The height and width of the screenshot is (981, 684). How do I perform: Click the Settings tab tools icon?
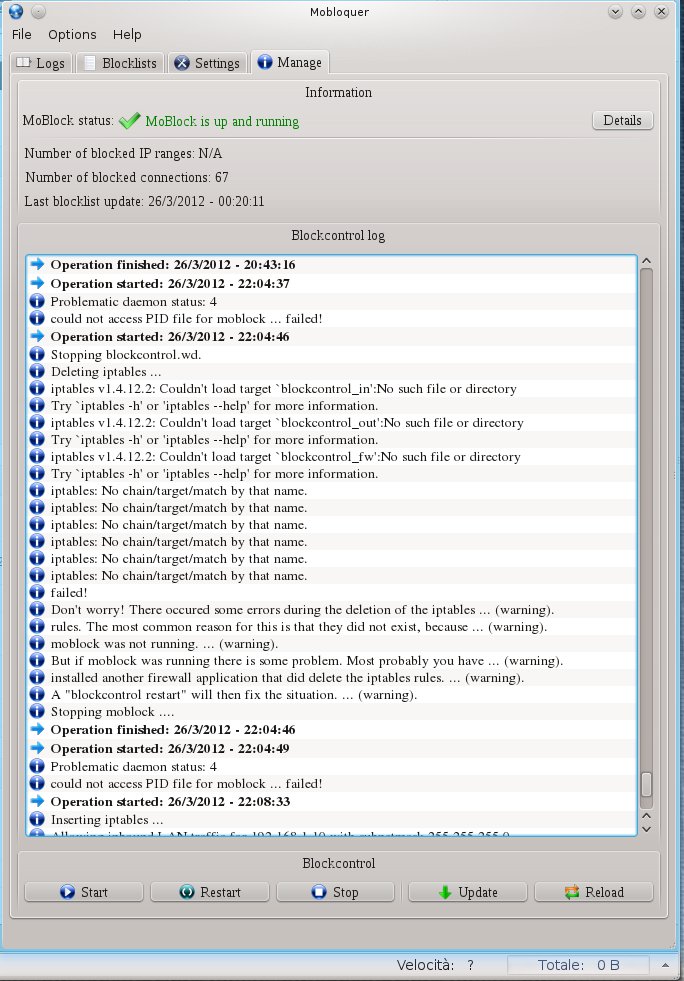coord(181,63)
